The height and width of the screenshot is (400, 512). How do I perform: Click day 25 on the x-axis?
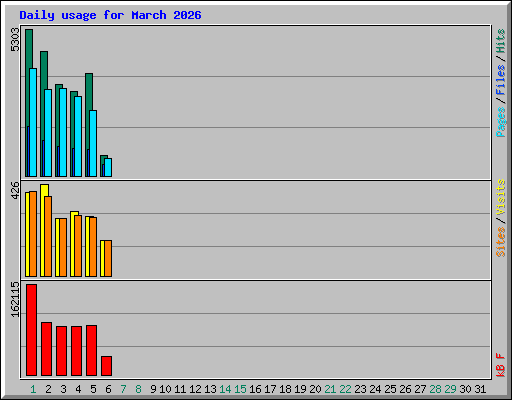(x=390, y=389)
